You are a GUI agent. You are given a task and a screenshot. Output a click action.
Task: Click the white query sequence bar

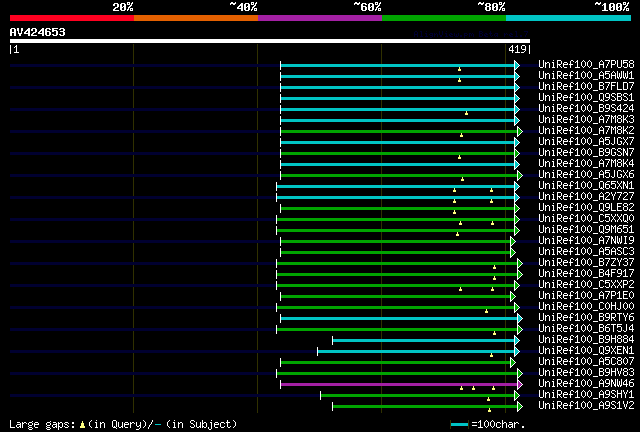click(x=270, y=41)
